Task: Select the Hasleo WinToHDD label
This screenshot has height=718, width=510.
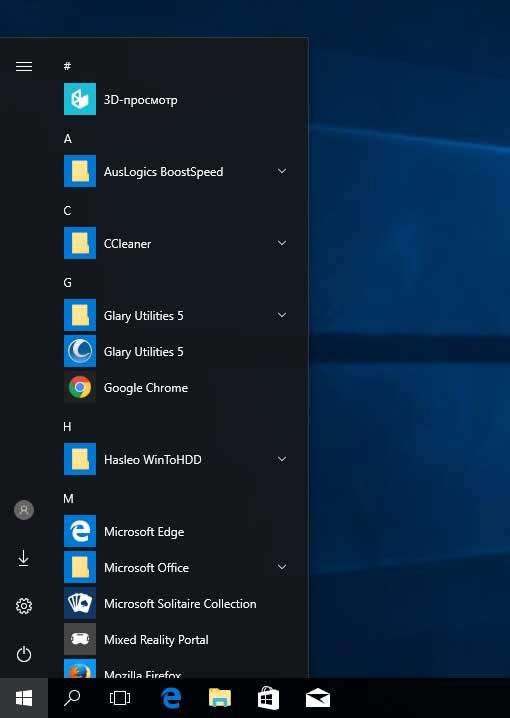Action: click(x=152, y=460)
